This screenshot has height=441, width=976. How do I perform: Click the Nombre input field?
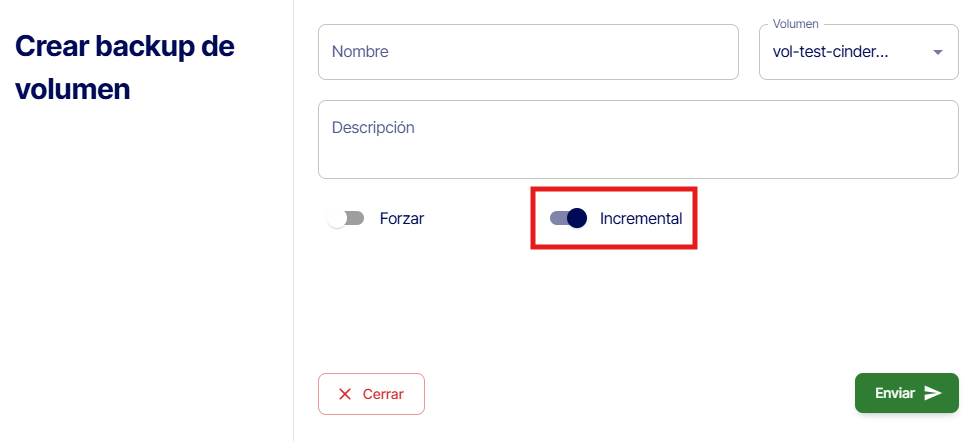tap(527, 52)
